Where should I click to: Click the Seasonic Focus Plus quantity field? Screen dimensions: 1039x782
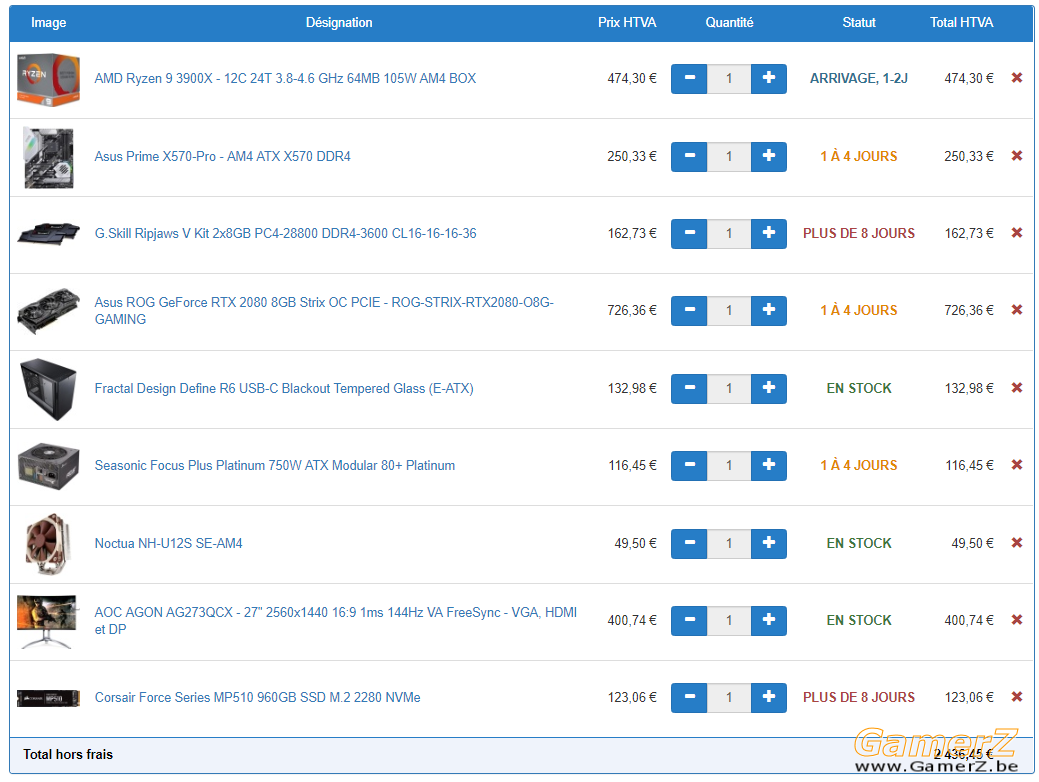point(729,465)
